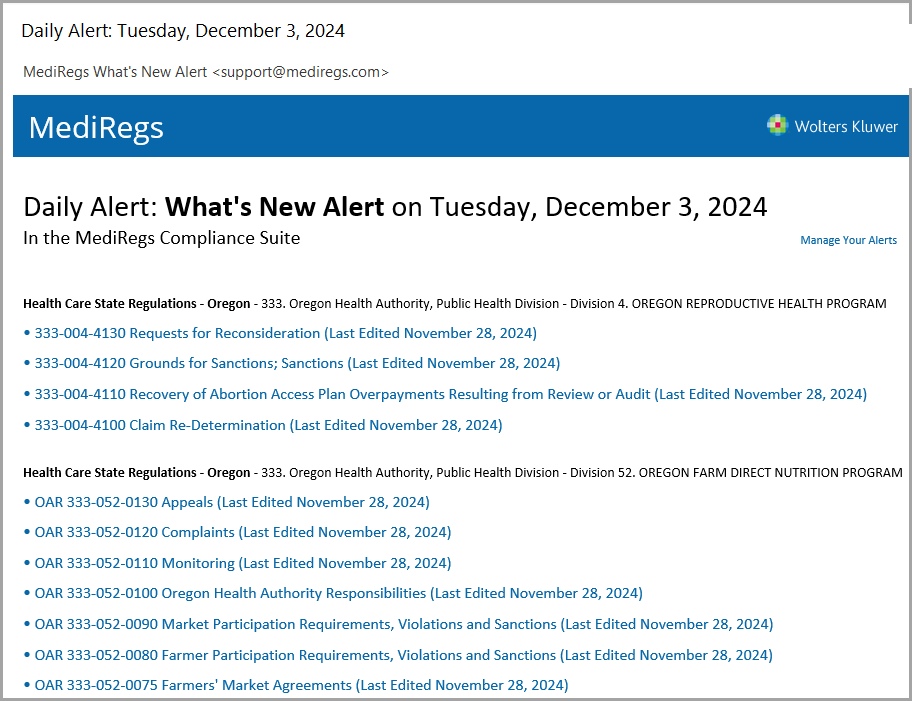Viewport: 912px width, 701px height.
Task: Open 333-004-4120 Grounds for Sanctions link
Action: (x=297, y=363)
